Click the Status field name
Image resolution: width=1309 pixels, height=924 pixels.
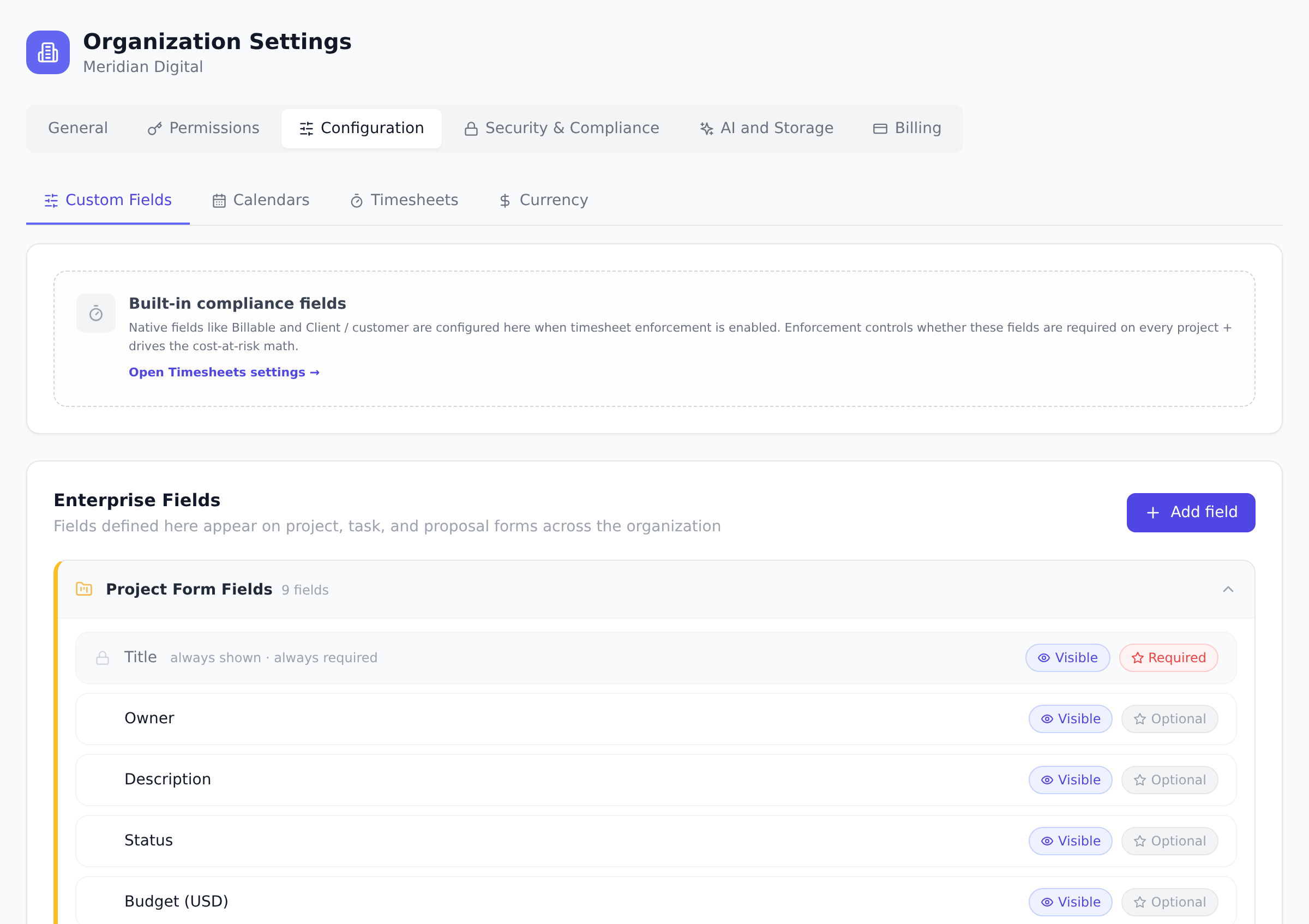pyautogui.click(x=148, y=840)
